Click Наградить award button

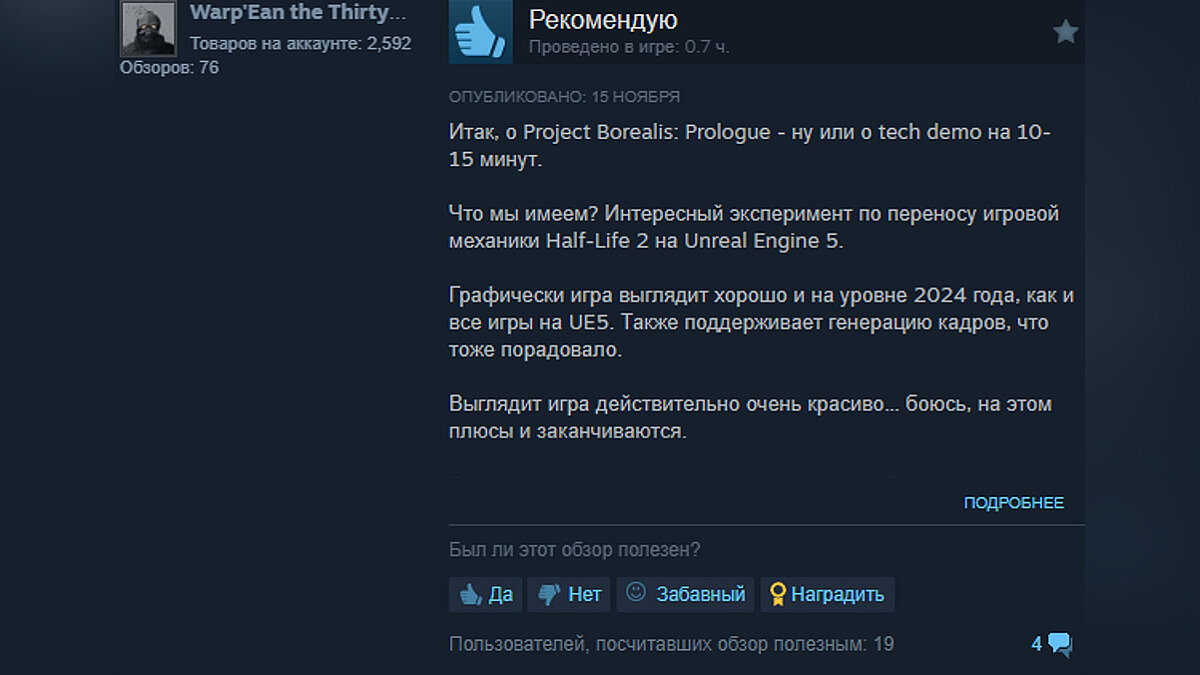[827, 594]
